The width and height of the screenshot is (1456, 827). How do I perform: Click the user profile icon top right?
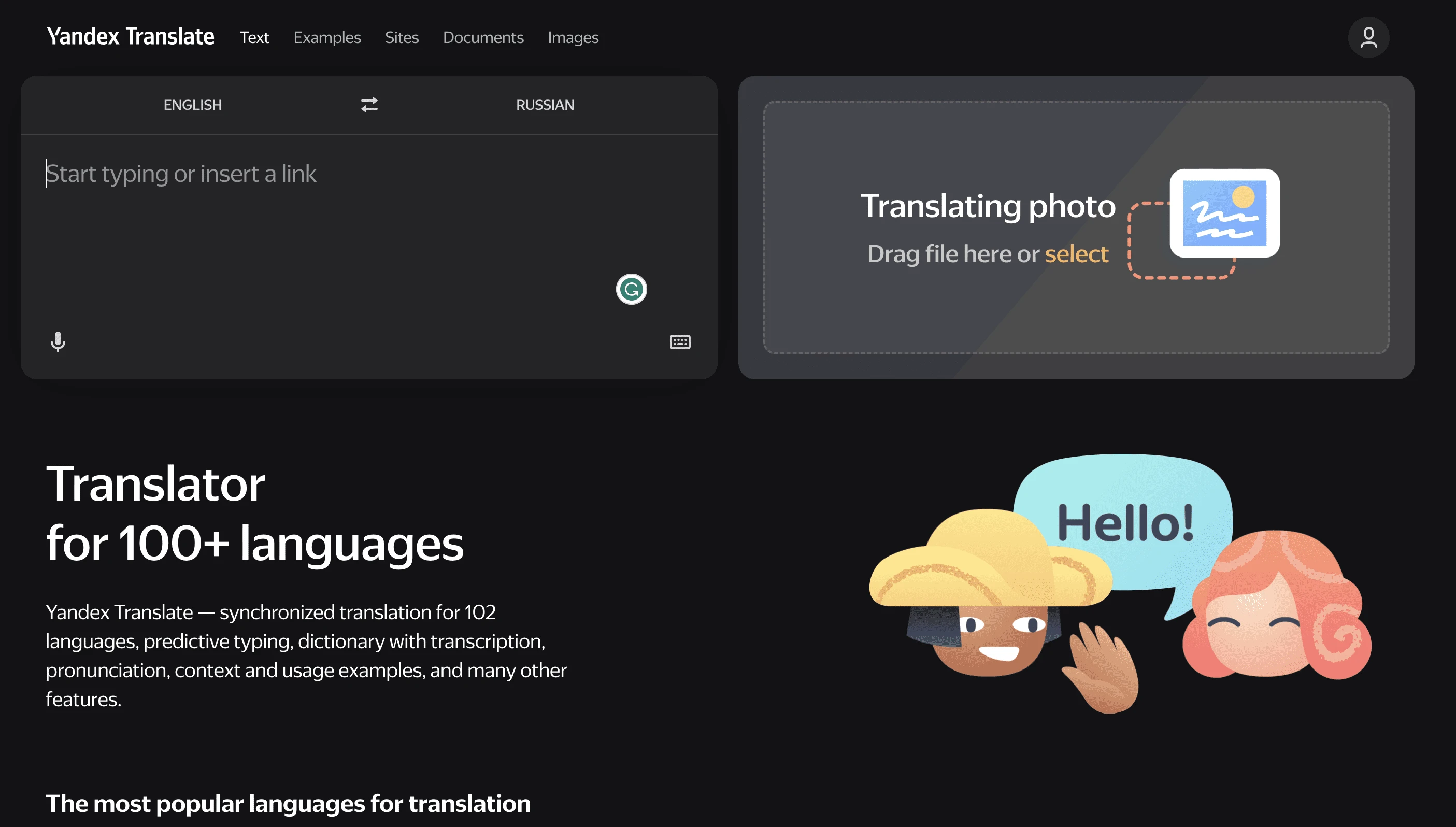coord(1368,37)
